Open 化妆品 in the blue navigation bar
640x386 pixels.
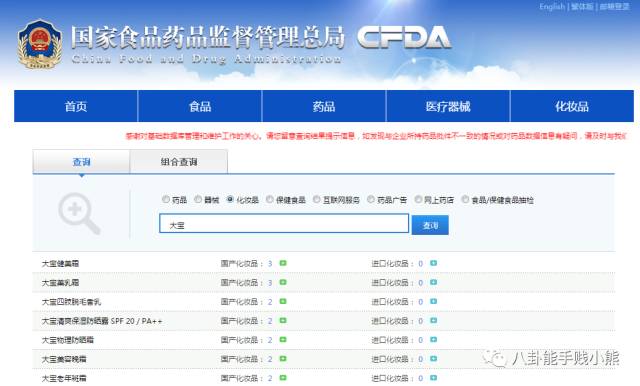[572, 106]
